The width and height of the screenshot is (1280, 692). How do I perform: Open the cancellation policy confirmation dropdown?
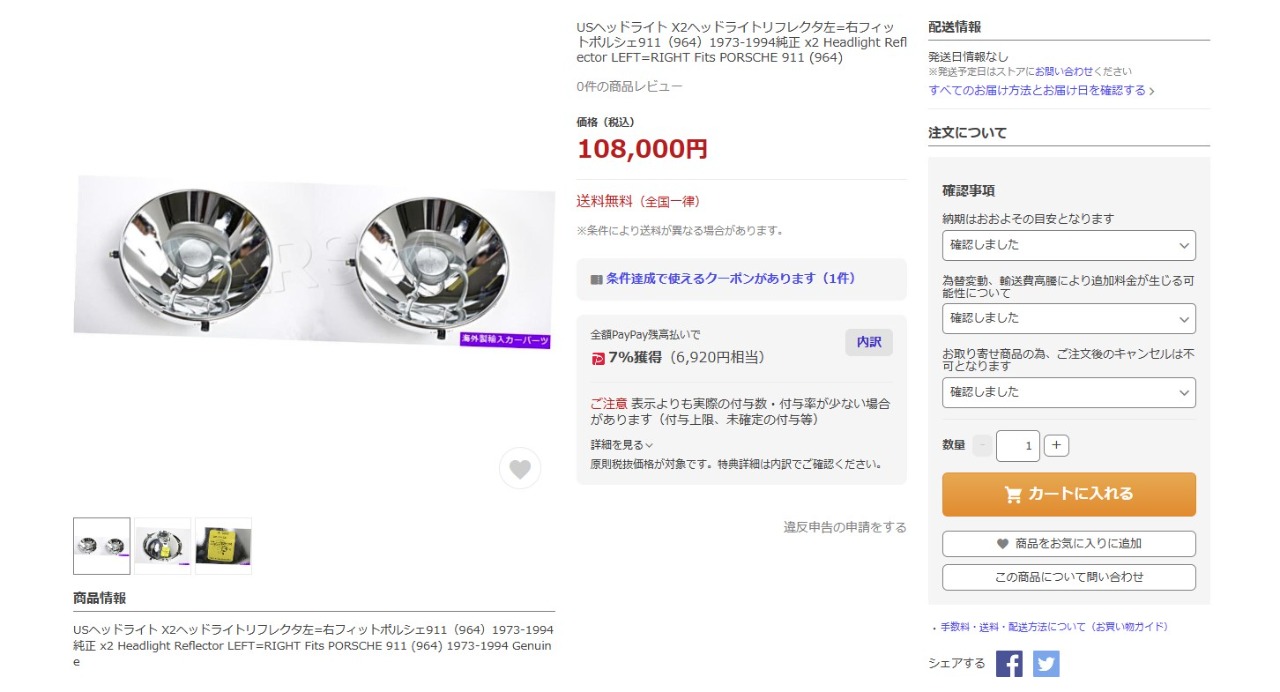(1069, 392)
